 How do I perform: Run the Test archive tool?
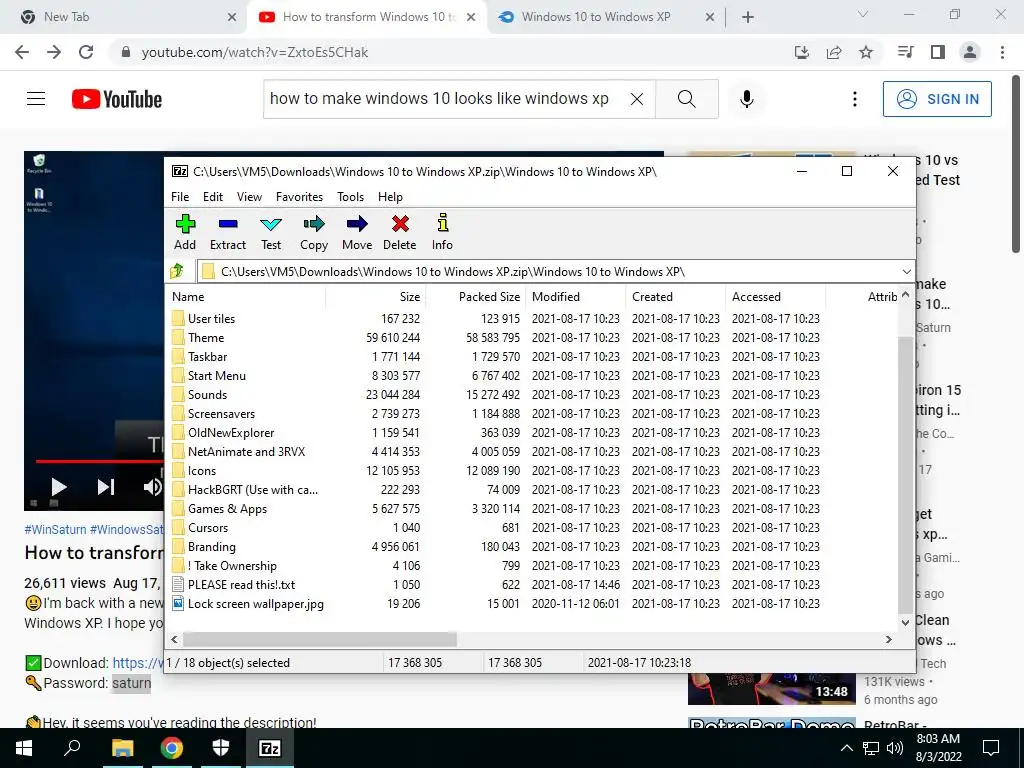[x=271, y=232]
